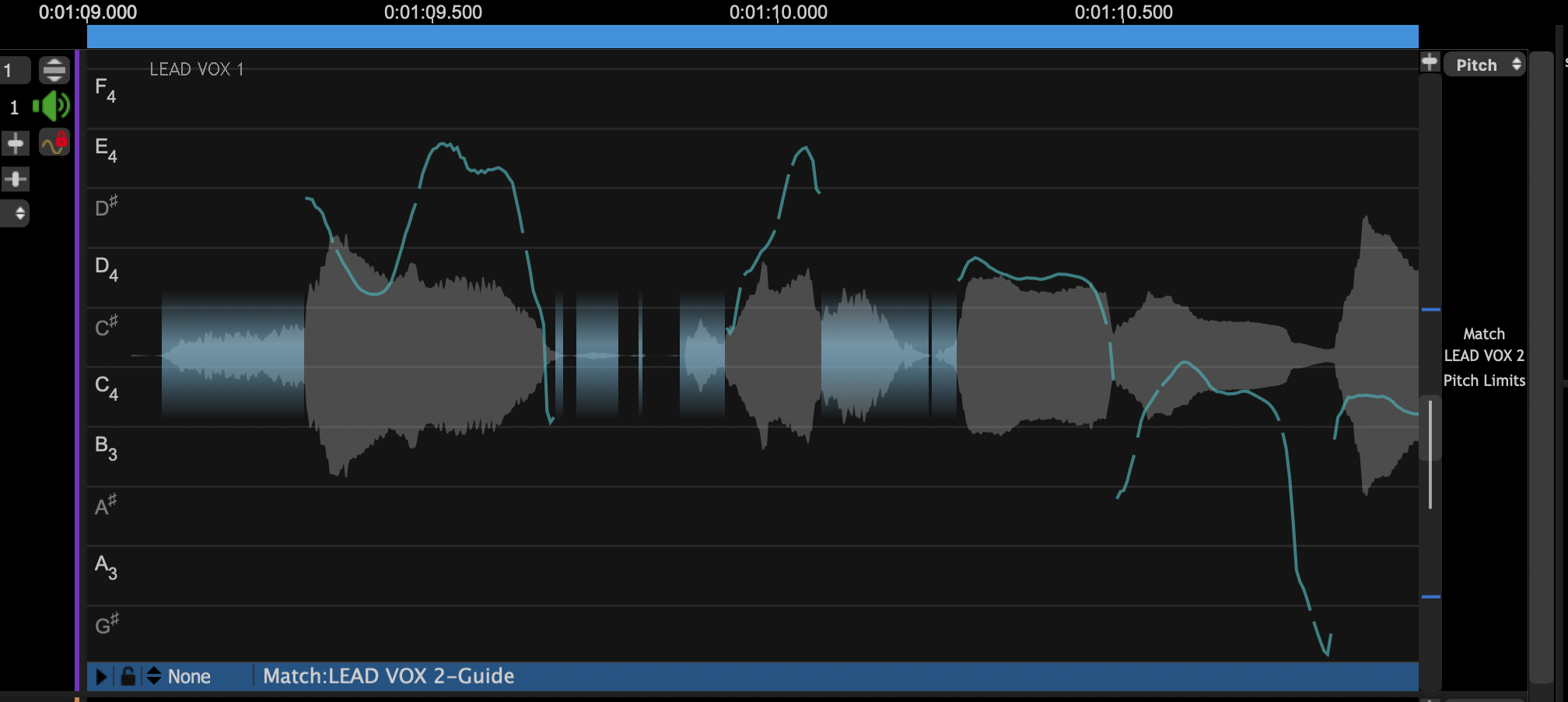Viewport: 1568px width, 702px height.
Task: Click the lower horizontal zoom slider icon
Action: [16, 180]
